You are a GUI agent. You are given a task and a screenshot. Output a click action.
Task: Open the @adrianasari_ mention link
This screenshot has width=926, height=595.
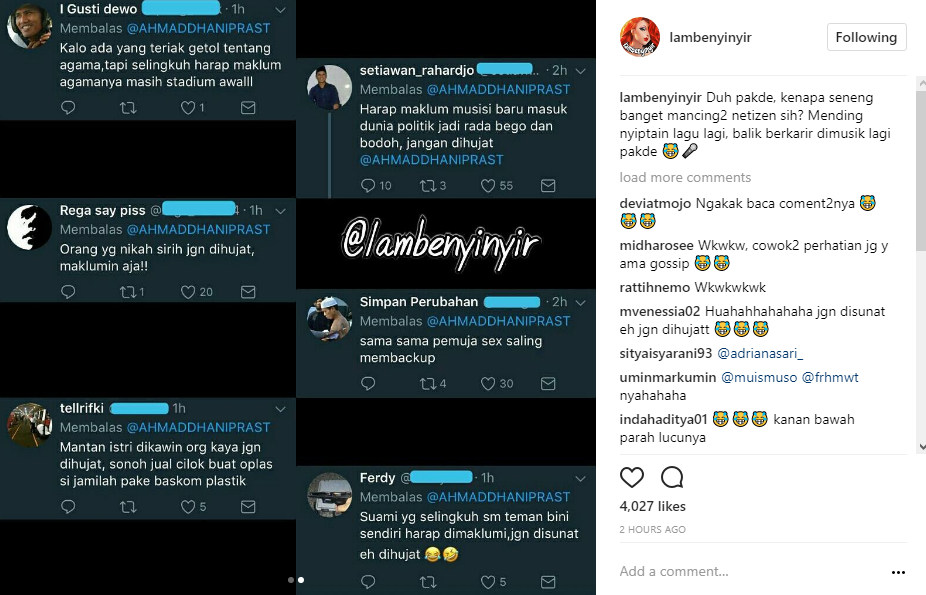[x=760, y=354]
